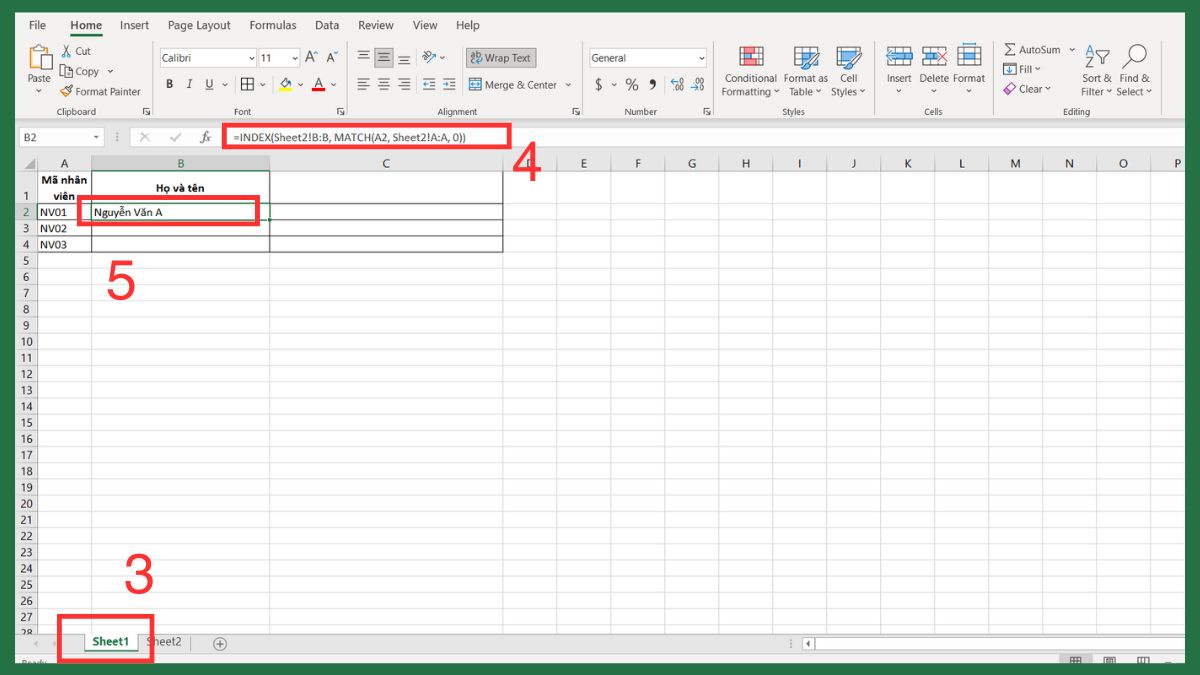Apply the red font color A

[x=318, y=85]
